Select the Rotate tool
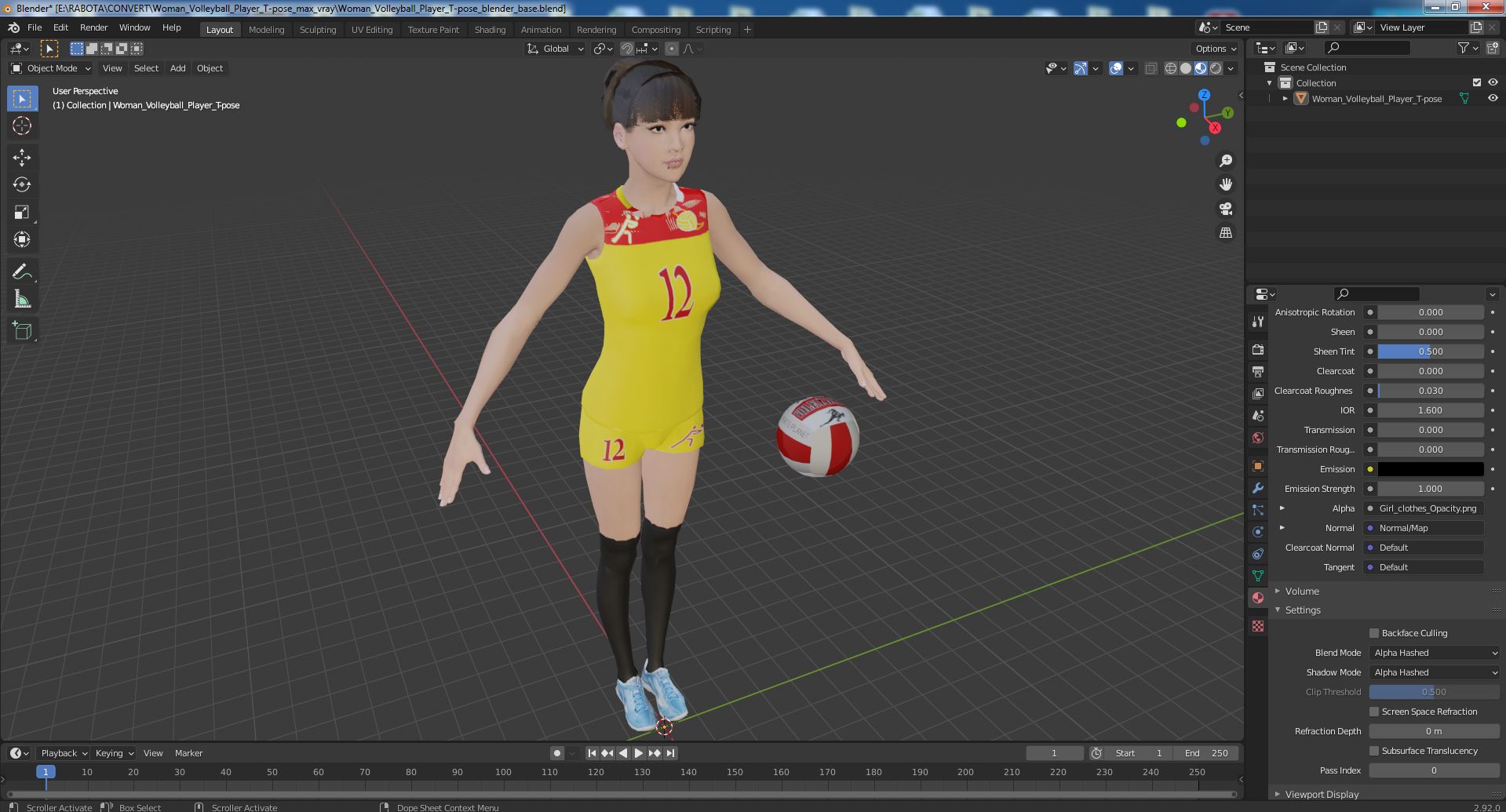Screen dimensions: 1506x812 point(22,185)
